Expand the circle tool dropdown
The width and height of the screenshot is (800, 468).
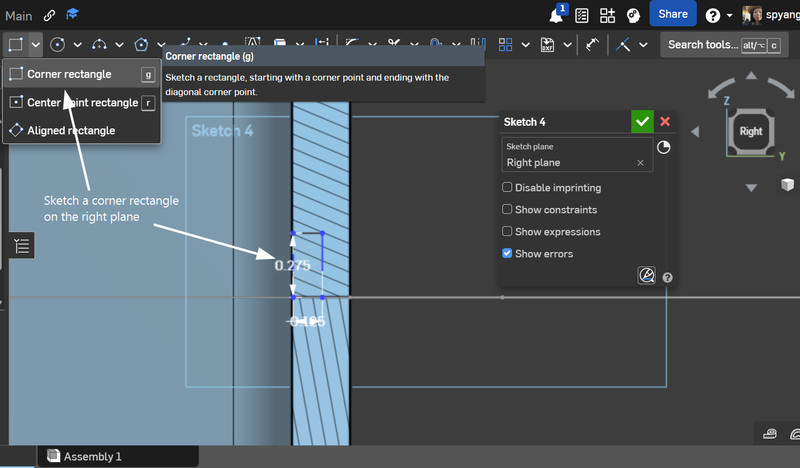click(x=78, y=45)
